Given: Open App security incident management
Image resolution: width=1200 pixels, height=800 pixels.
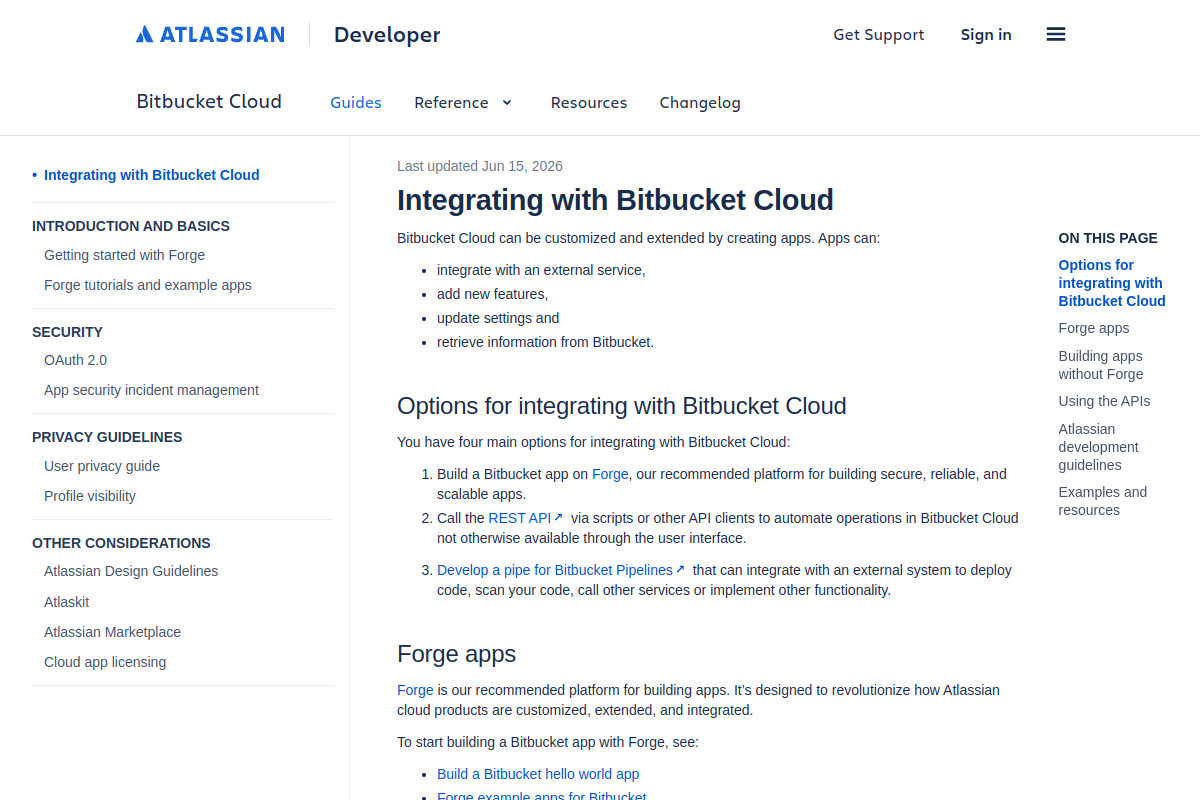Looking at the screenshot, I should [151, 390].
